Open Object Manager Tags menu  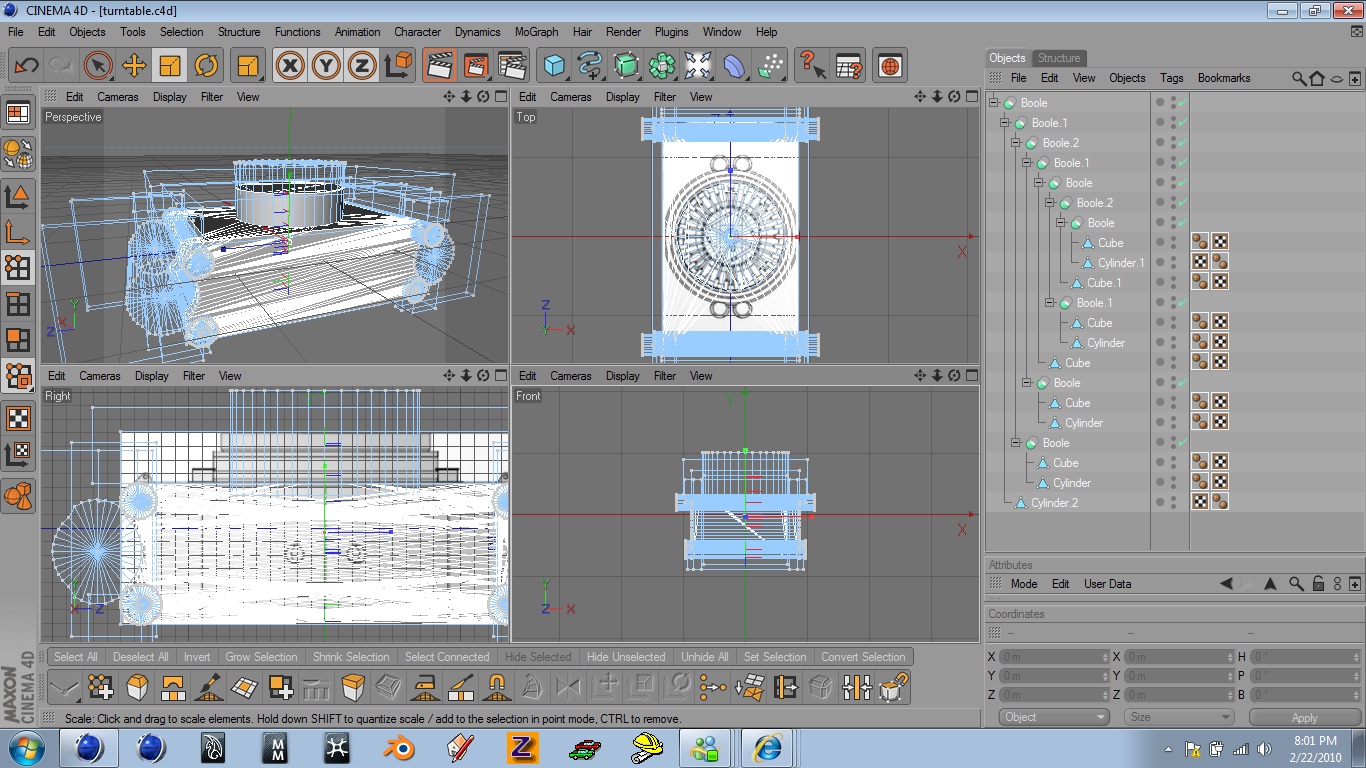[1171, 78]
